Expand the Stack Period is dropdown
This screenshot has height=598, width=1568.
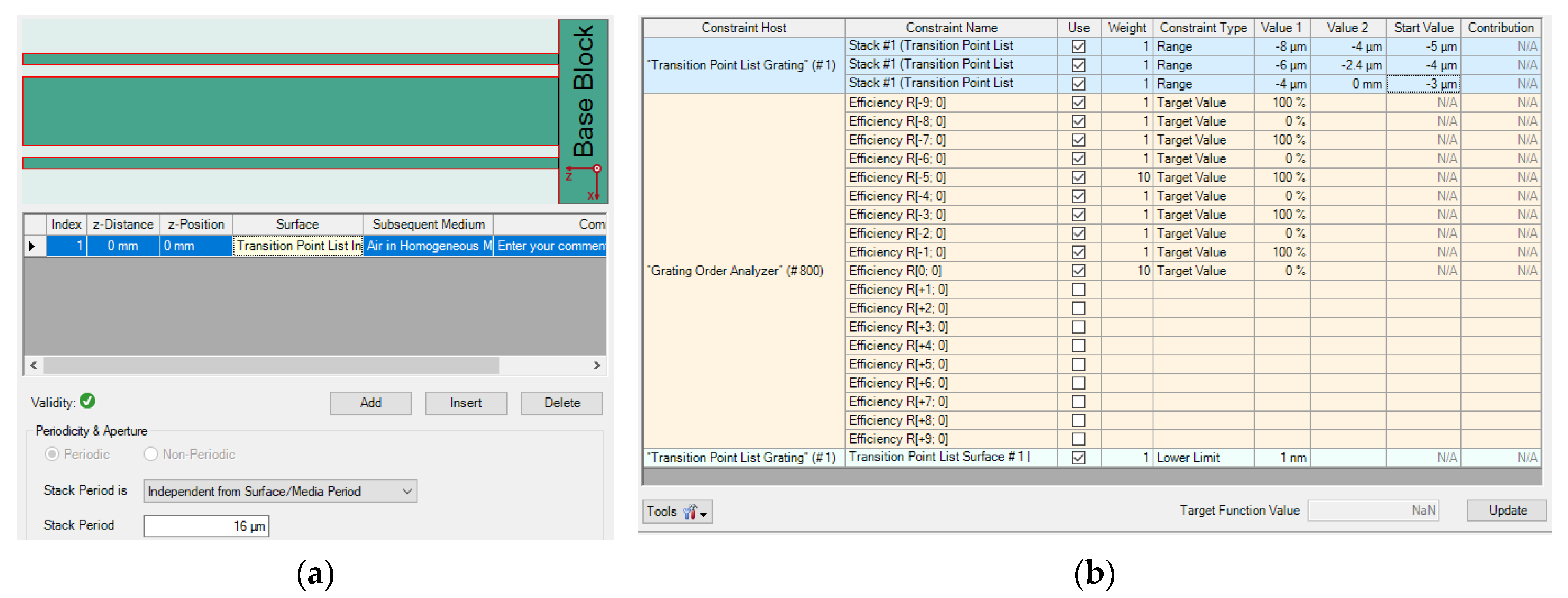(x=406, y=491)
